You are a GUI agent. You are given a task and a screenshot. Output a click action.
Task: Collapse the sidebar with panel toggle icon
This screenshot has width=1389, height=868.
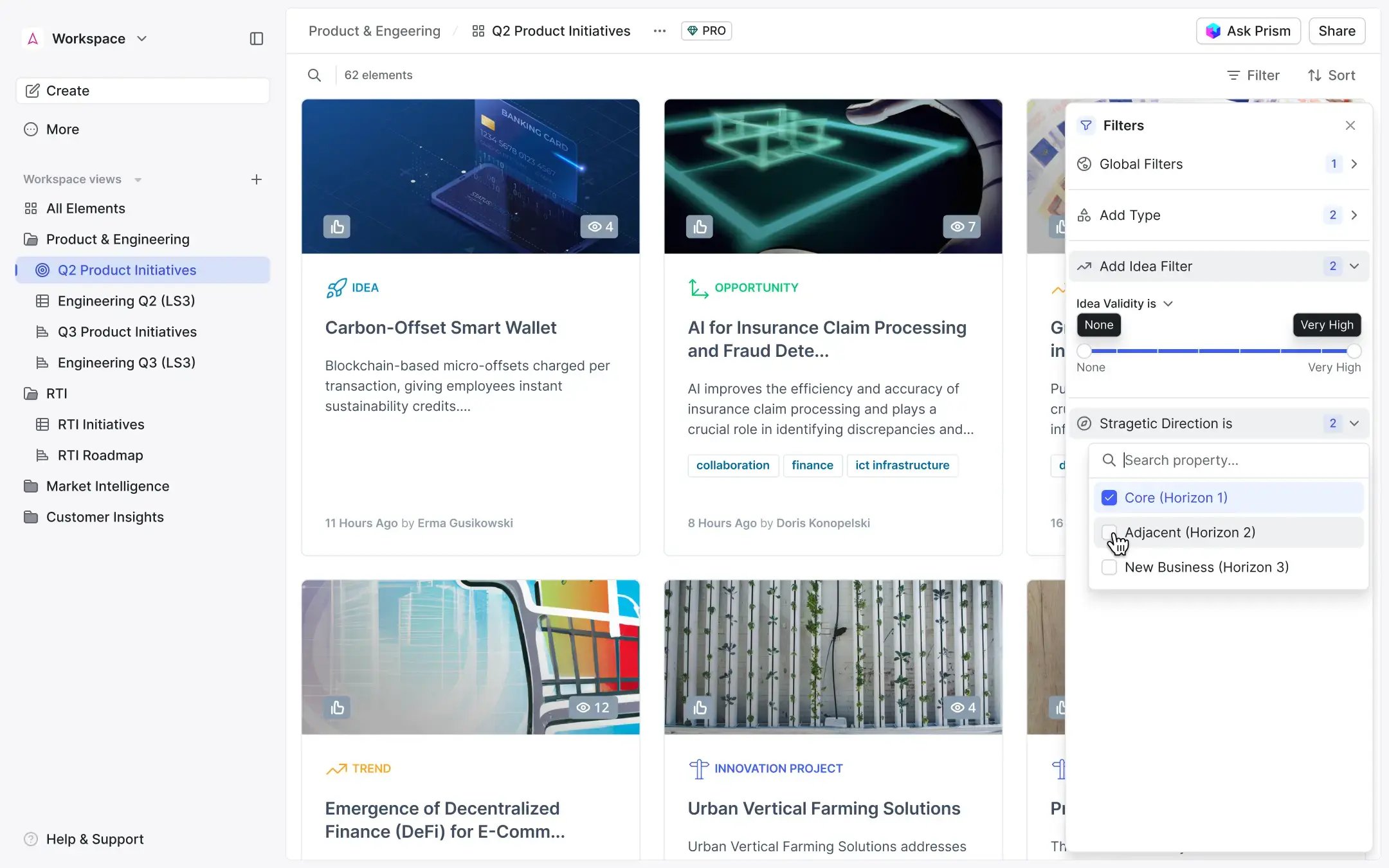point(257,39)
